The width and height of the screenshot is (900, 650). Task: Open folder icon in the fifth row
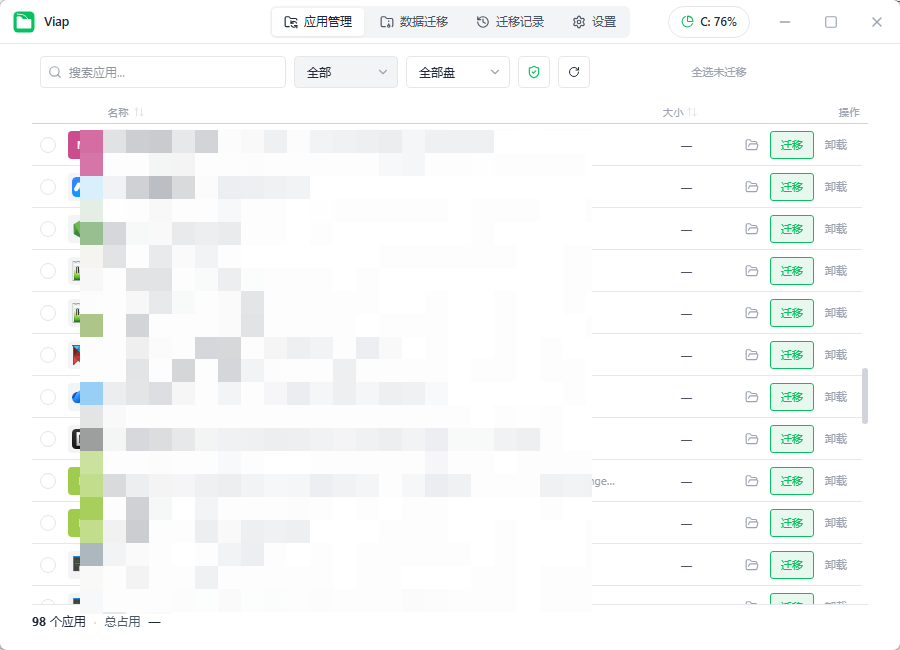tap(751, 312)
